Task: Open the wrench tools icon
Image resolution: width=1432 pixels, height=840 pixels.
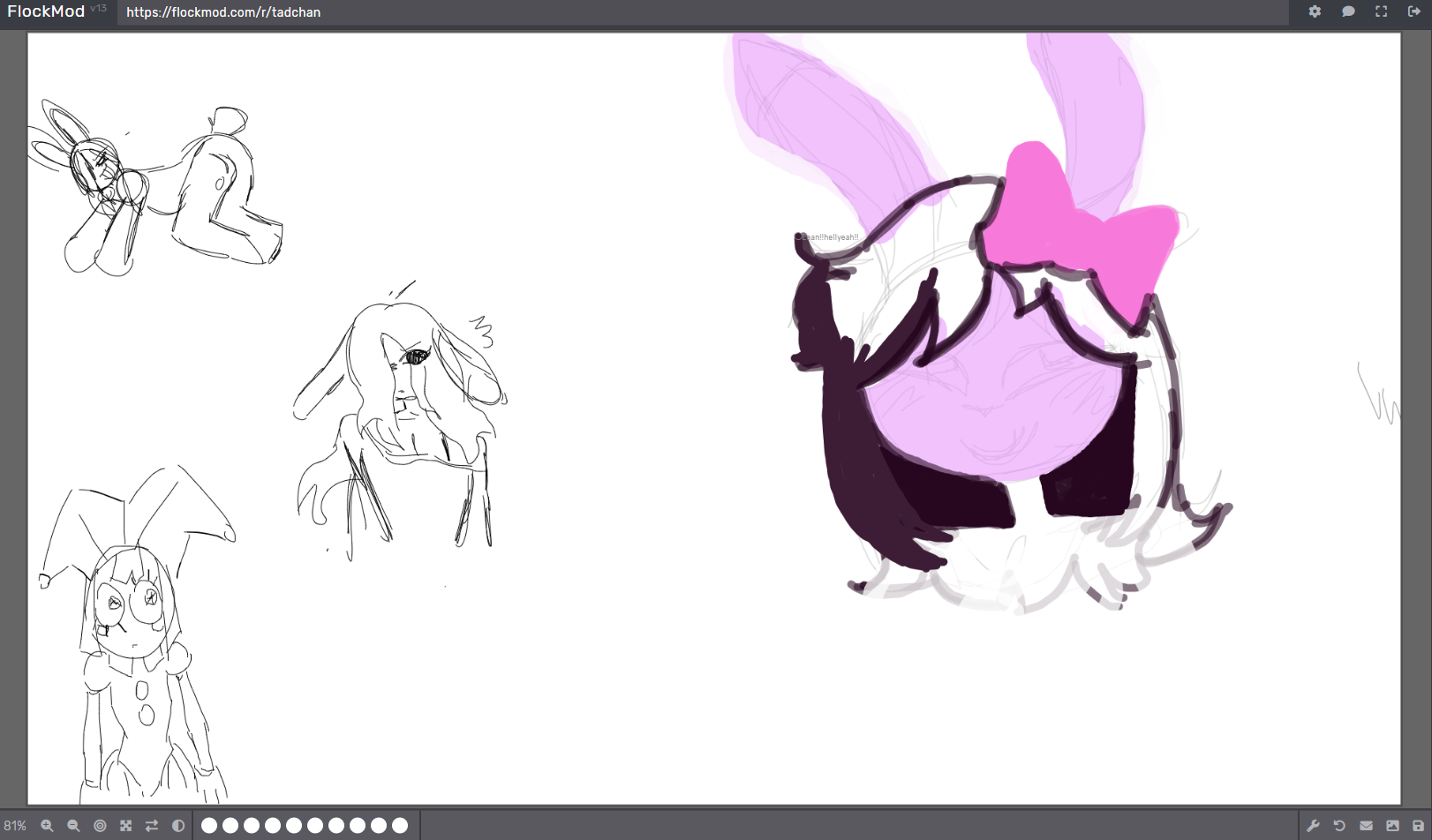Action: click(x=1313, y=826)
